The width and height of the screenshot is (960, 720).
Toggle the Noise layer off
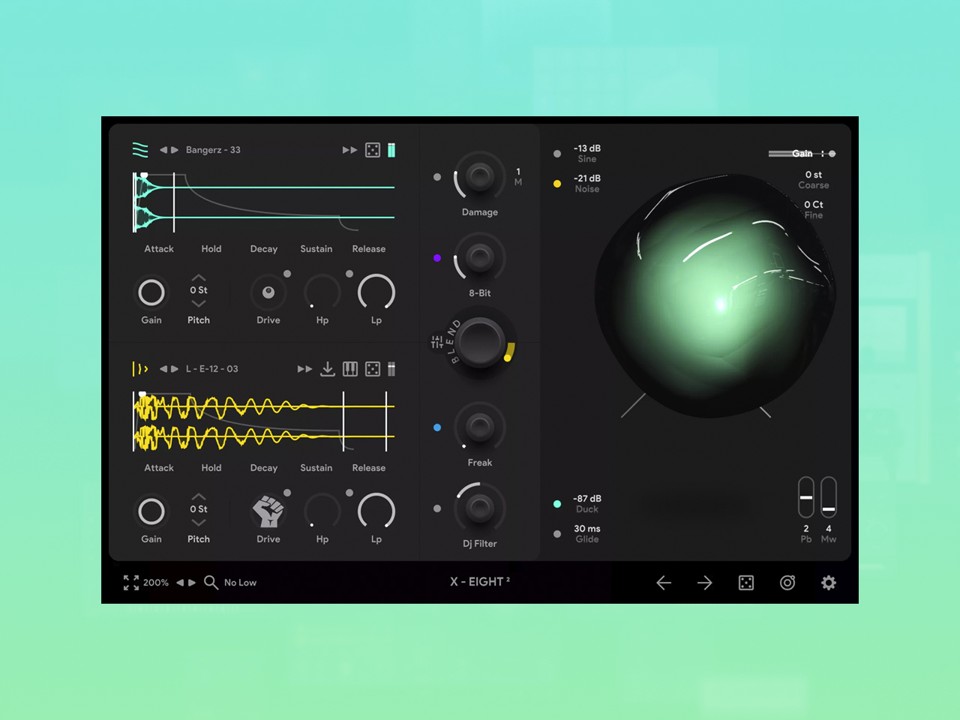557,183
